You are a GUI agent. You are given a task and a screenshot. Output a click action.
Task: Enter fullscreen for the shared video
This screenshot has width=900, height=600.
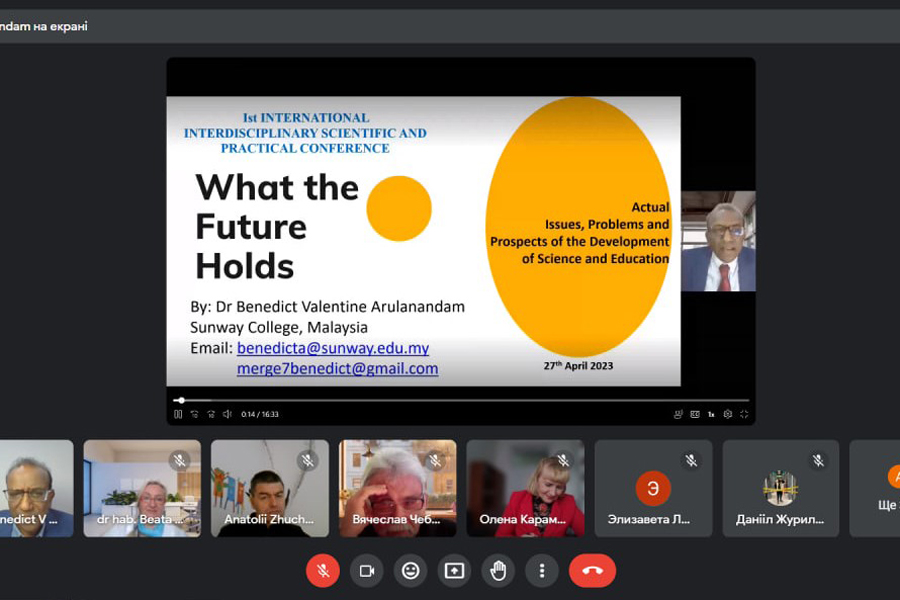point(744,414)
